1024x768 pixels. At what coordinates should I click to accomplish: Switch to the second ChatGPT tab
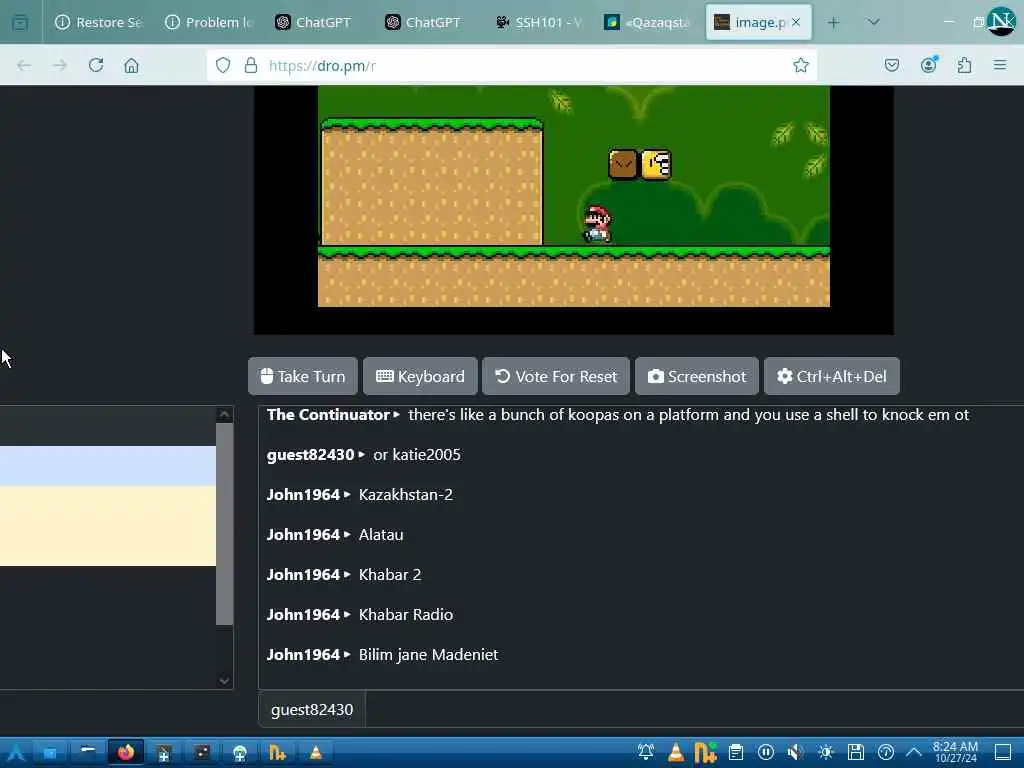tap(428, 22)
